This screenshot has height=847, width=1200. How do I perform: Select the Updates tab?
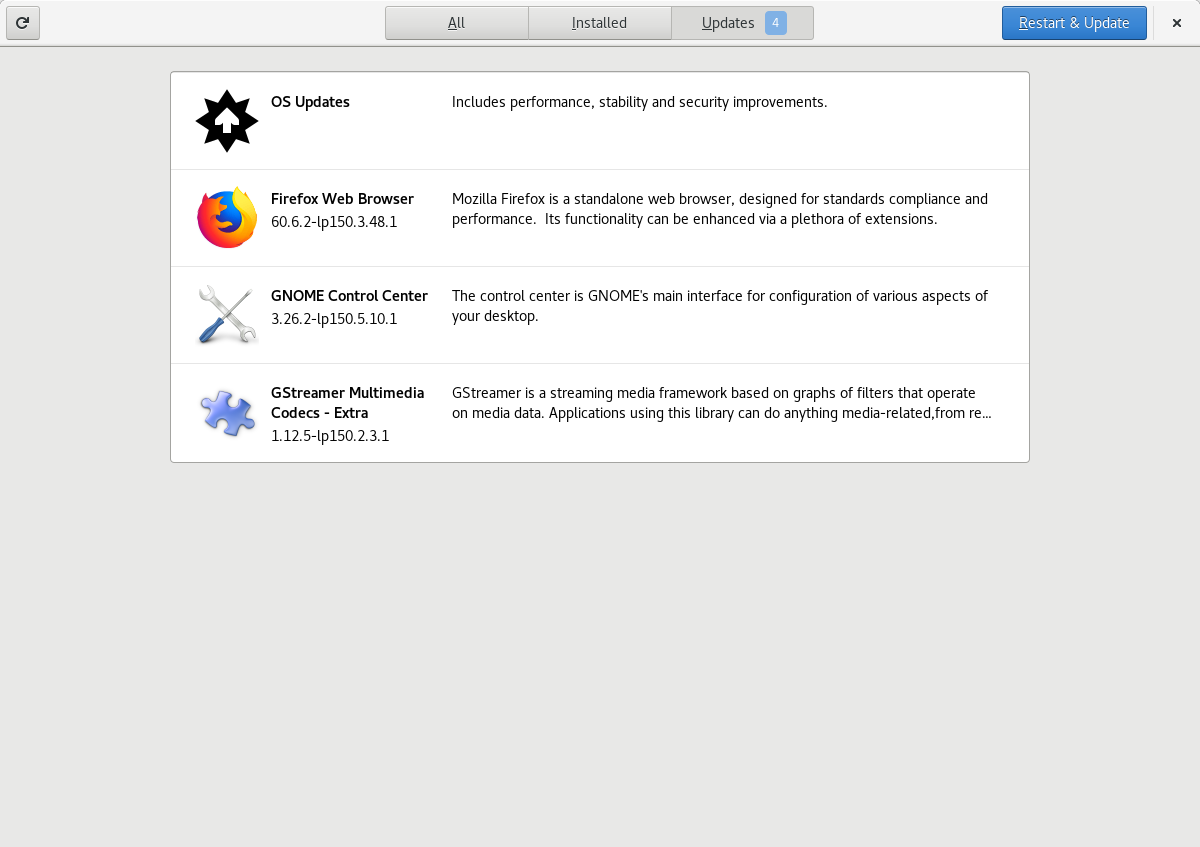pos(742,23)
